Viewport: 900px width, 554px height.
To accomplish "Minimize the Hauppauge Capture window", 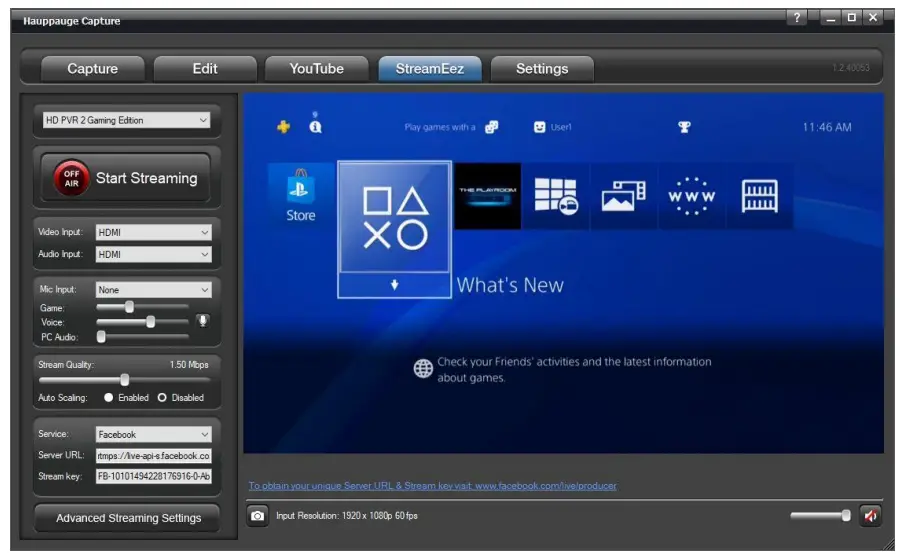I will tap(831, 18).
